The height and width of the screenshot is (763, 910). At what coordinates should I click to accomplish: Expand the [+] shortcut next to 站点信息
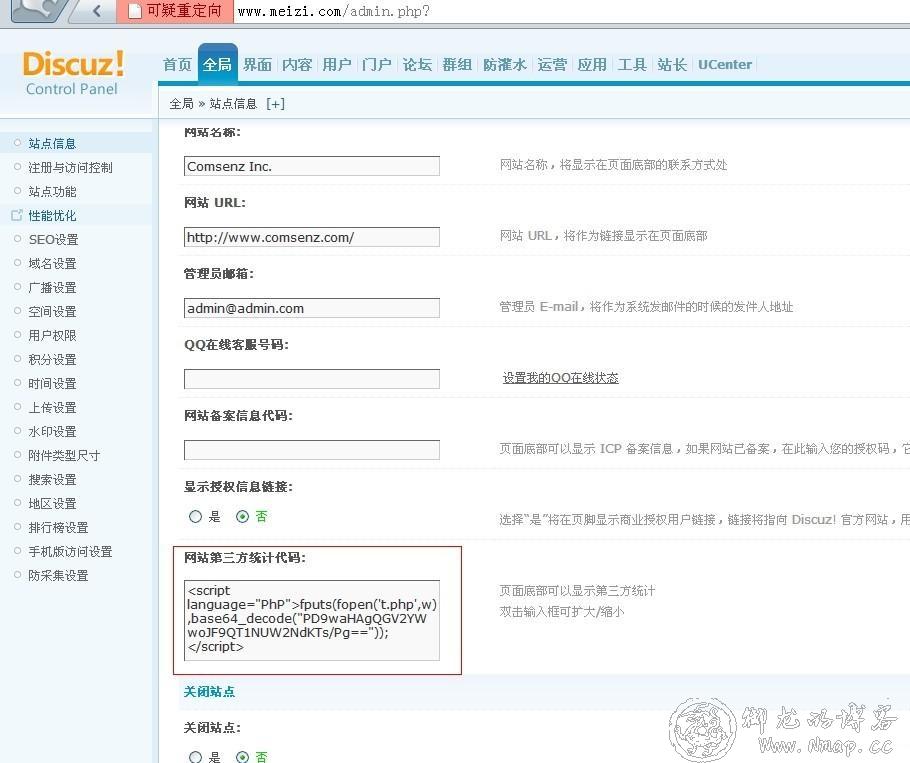pos(275,104)
